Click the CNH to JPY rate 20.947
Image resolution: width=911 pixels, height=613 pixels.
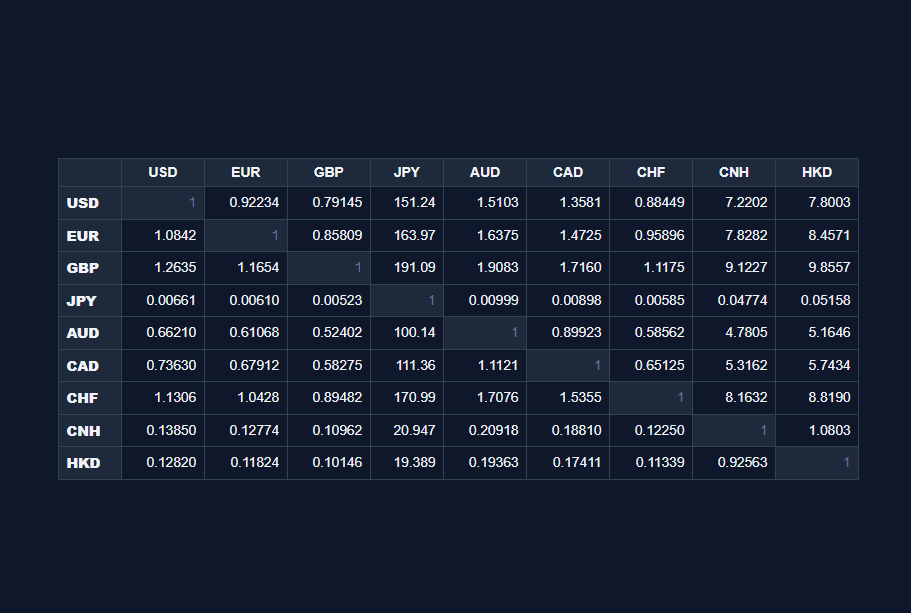coord(407,431)
